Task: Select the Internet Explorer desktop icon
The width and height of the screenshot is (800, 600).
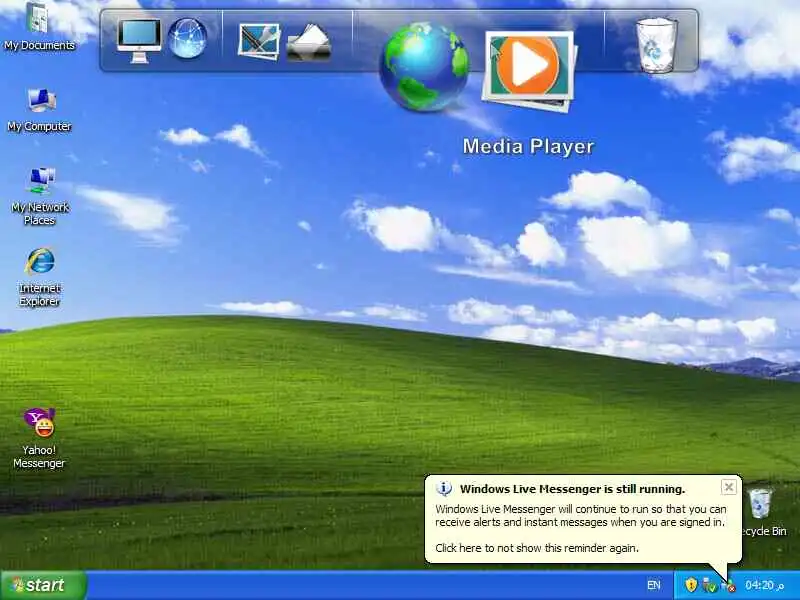Action: [39, 278]
